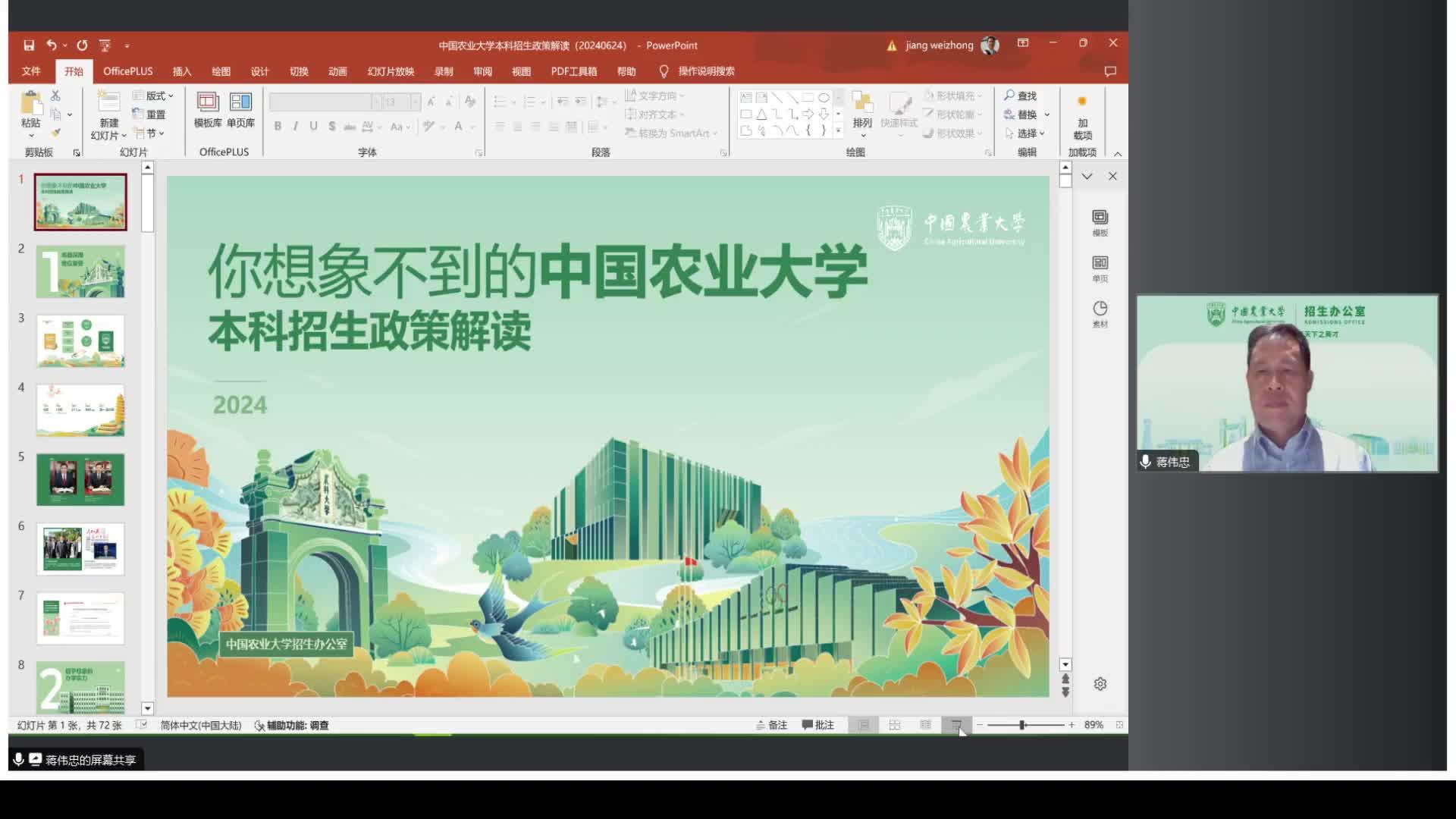Open the 版式 layout dropdown
The image size is (1456, 819).
coord(153,96)
